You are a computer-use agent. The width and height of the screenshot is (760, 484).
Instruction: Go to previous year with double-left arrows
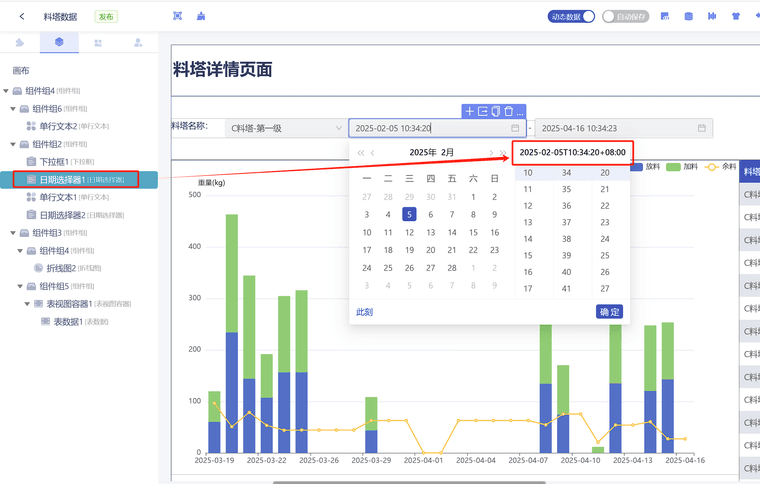pos(361,153)
